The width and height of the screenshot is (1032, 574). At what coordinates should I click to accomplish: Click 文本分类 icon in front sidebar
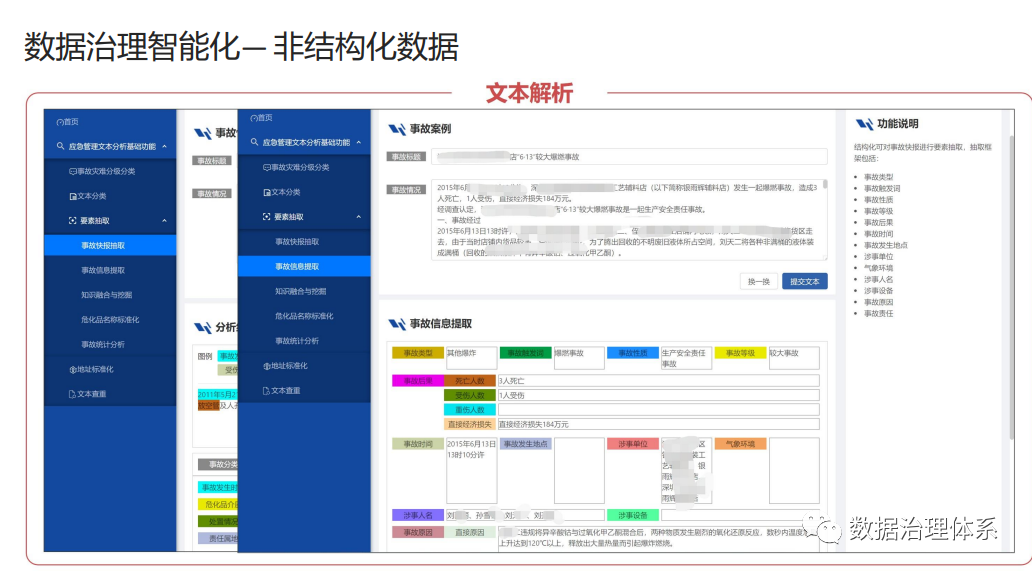click(x=267, y=192)
